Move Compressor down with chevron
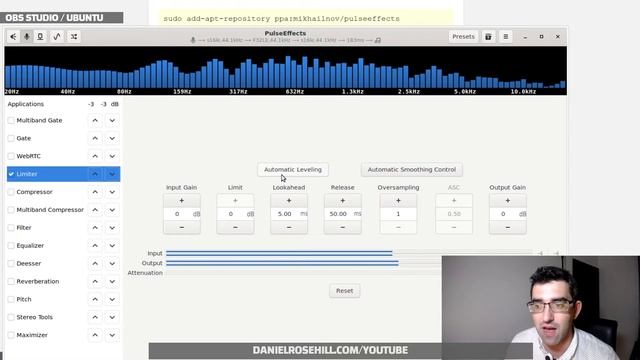The image size is (640, 360). tap(112, 192)
